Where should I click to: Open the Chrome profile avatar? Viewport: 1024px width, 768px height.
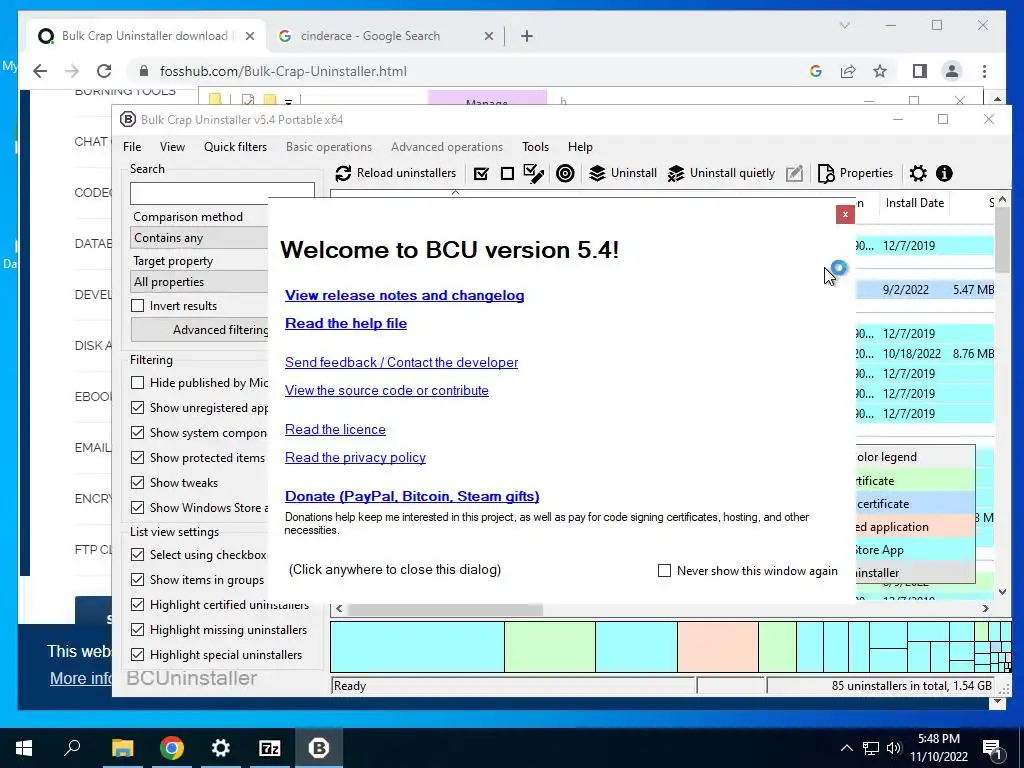click(952, 71)
